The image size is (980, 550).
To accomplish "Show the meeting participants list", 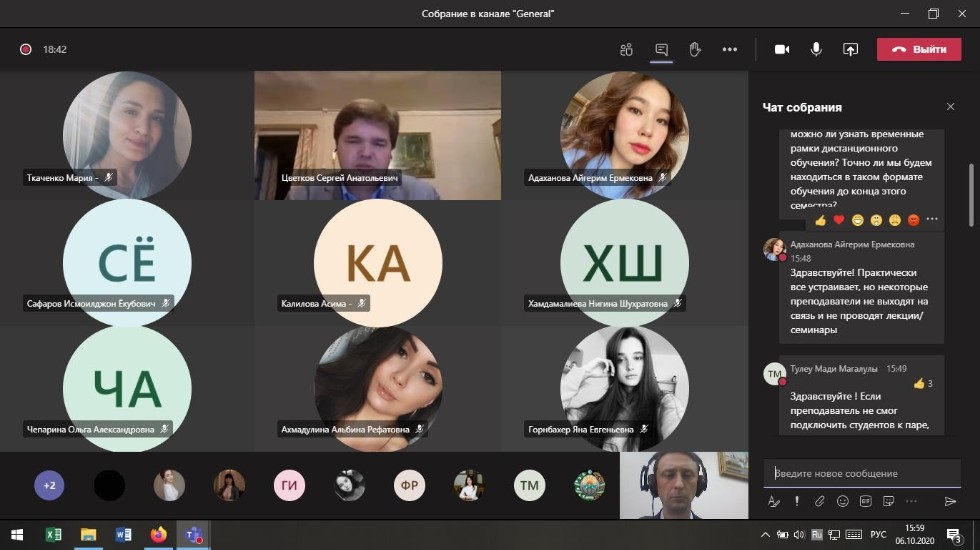I will tap(627, 49).
